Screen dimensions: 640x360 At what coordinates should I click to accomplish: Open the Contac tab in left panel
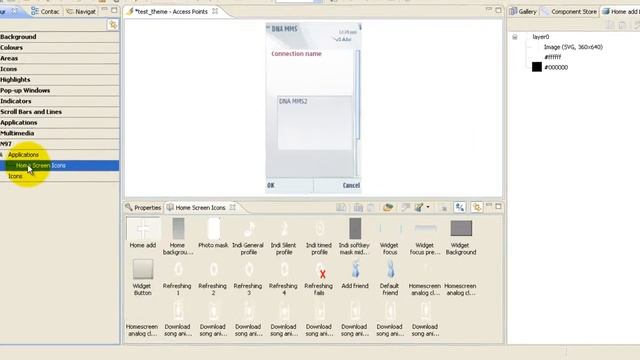[45, 12]
